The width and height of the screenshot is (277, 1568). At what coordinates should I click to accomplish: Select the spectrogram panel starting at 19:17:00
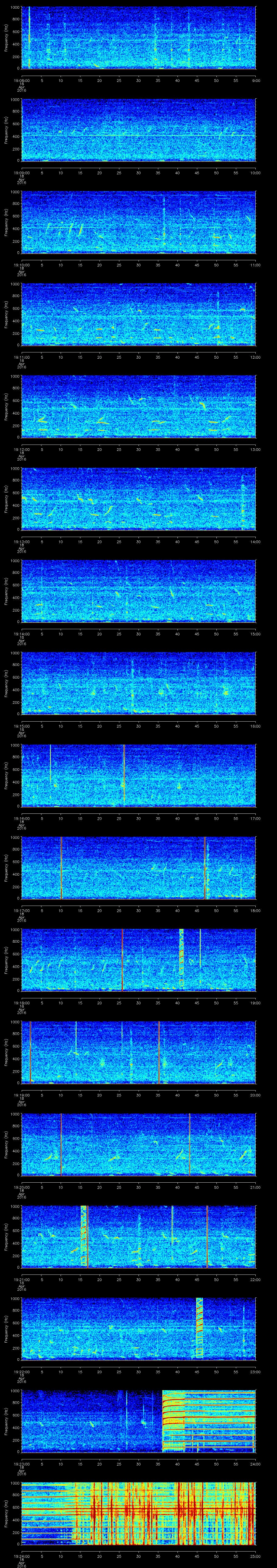(x=138, y=868)
